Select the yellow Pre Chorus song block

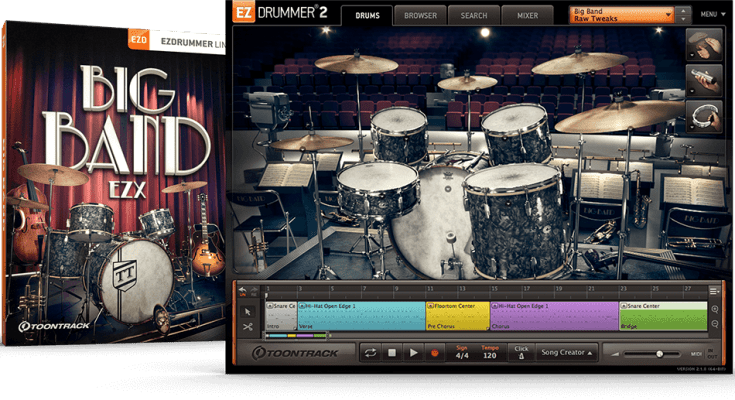point(457,315)
